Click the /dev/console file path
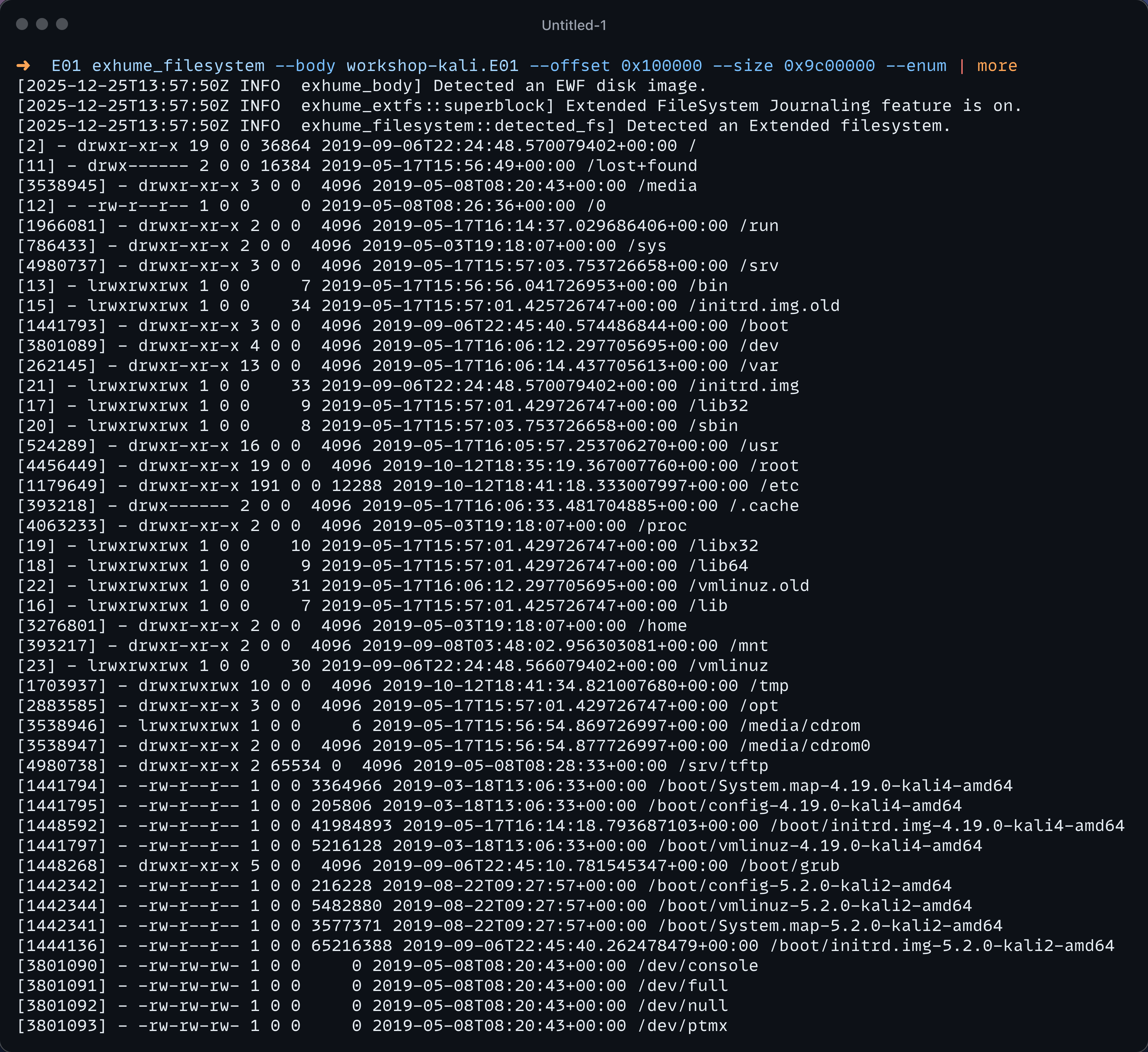 [698, 965]
